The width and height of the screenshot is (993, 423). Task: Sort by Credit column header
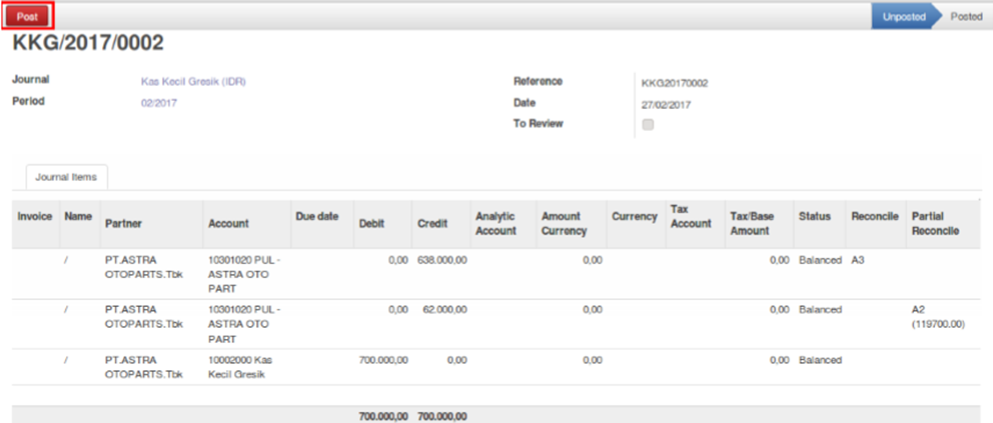tap(432, 224)
